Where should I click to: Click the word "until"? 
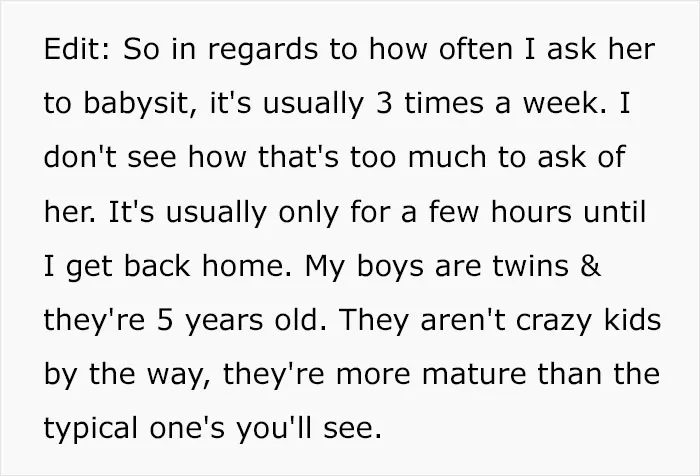point(615,212)
